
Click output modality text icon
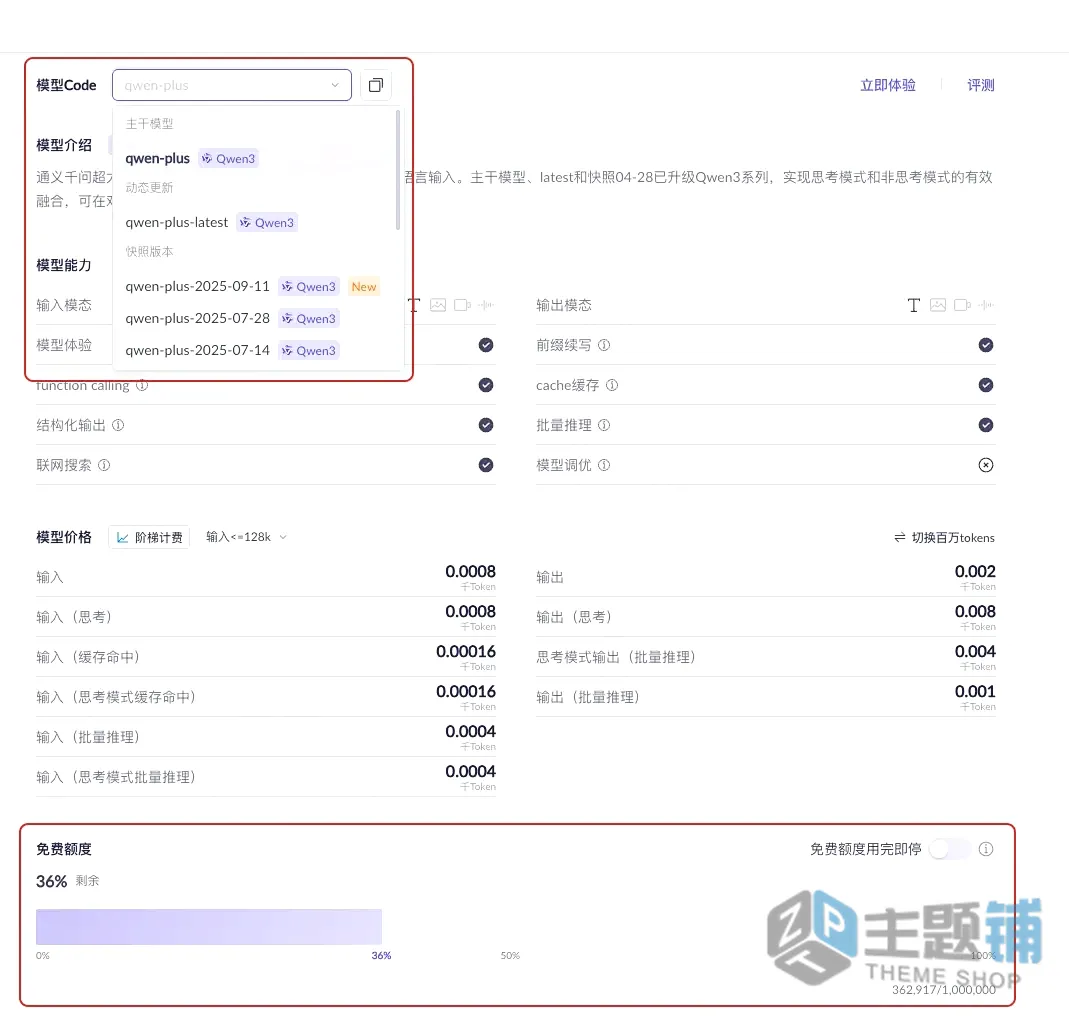pyautogui.click(x=914, y=305)
